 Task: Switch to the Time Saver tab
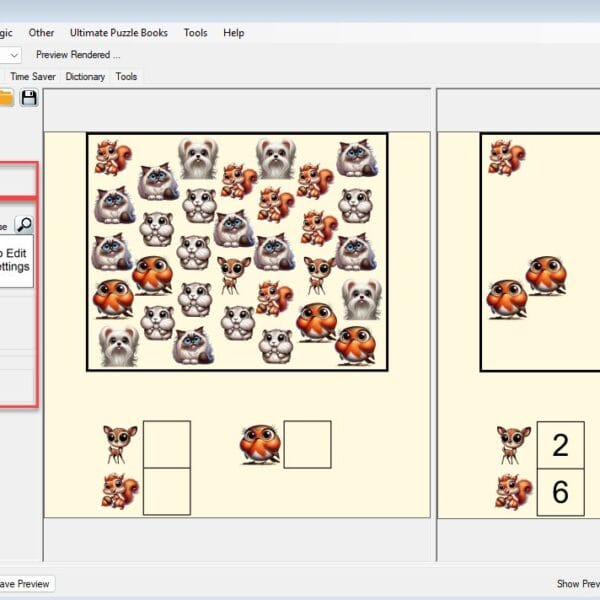coord(33,76)
